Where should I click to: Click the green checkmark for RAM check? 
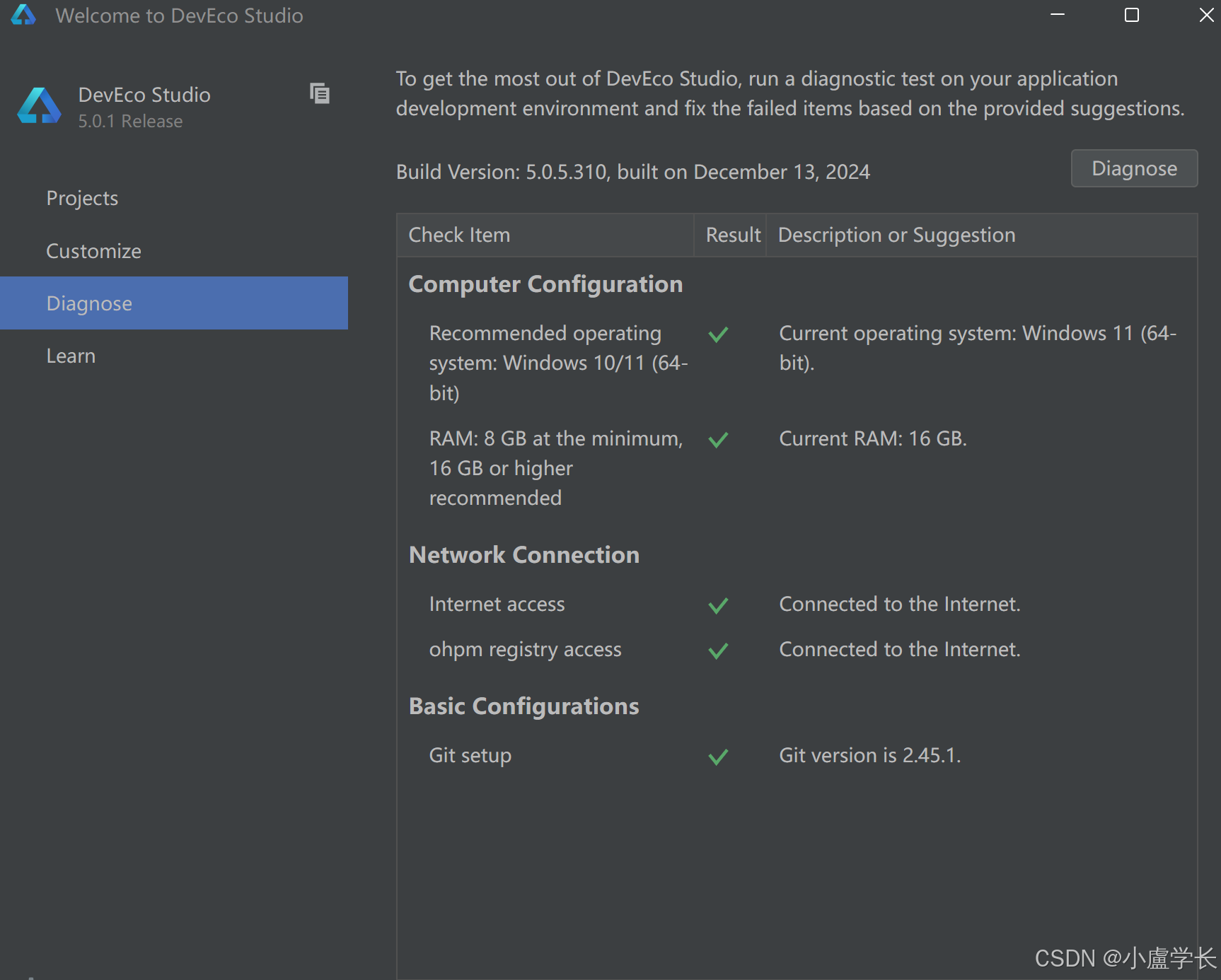(718, 440)
